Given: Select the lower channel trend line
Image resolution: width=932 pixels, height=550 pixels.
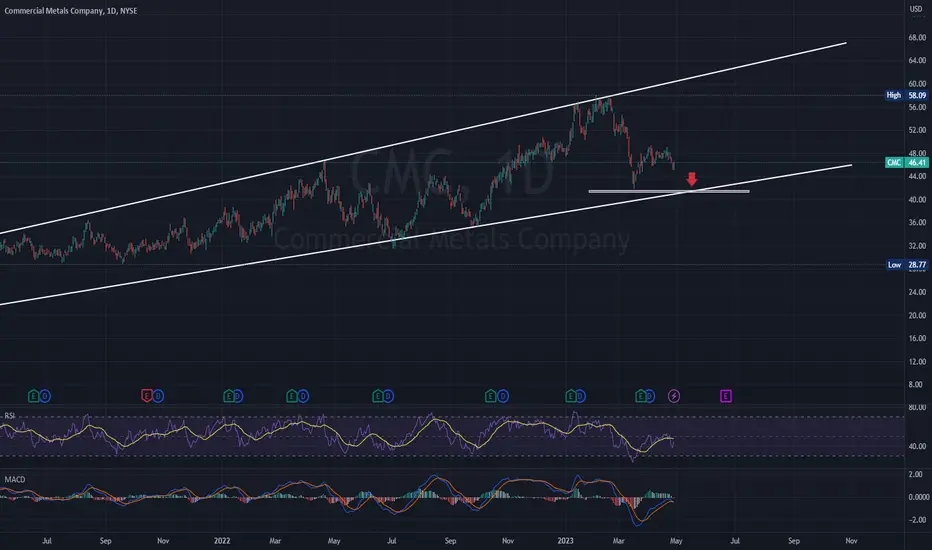Looking at the screenshot, I should coord(426,234).
